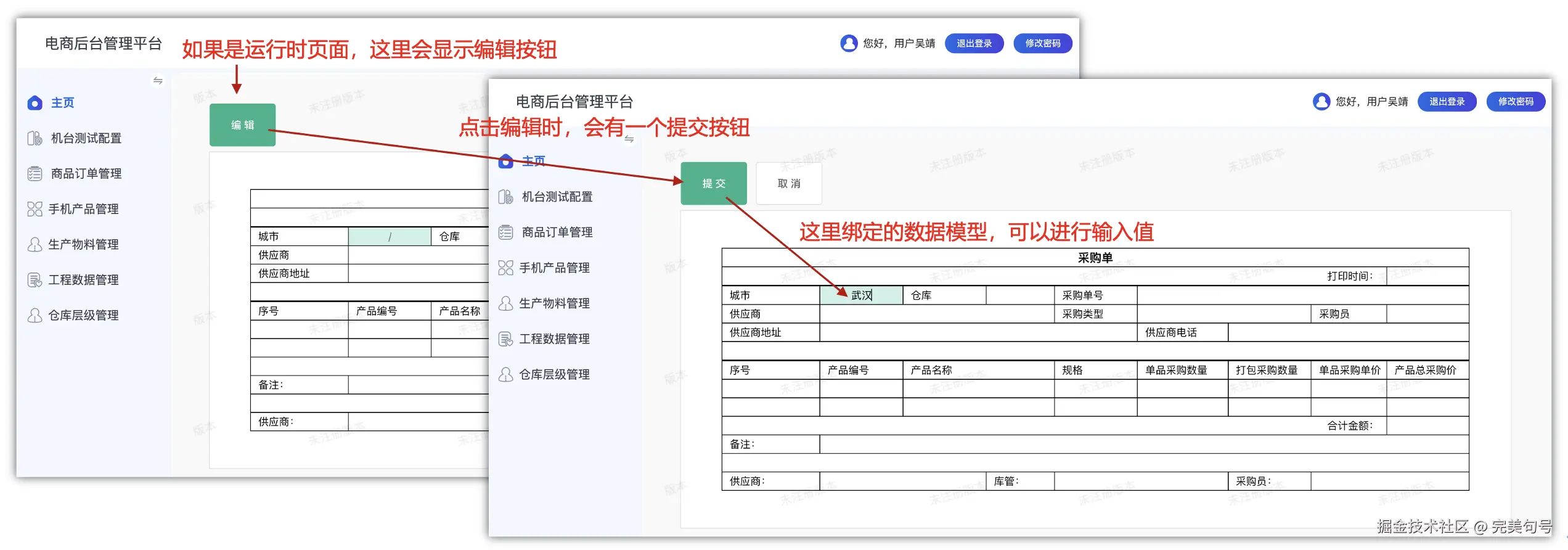Click 商品订单管理 icon in the back window sidebar
1568x550 pixels.
(x=35, y=173)
